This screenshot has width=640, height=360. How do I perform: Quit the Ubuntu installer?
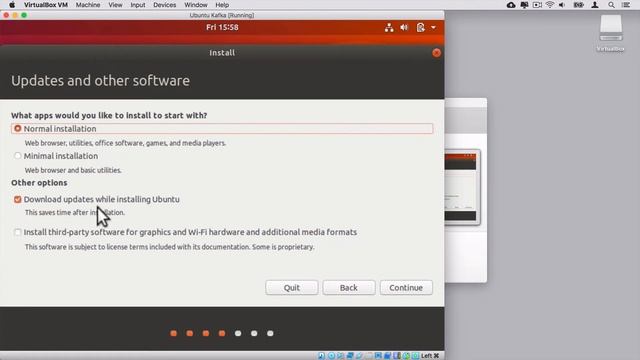coord(291,287)
